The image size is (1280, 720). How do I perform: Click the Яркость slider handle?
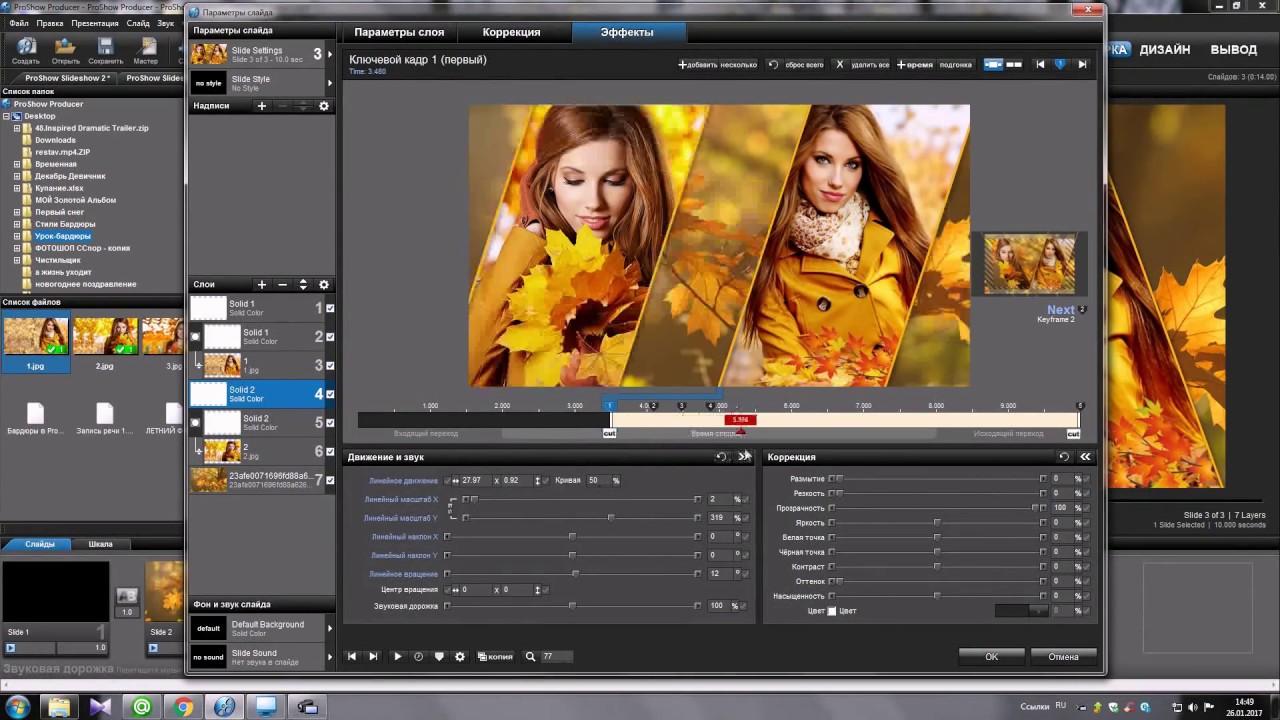(937, 523)
